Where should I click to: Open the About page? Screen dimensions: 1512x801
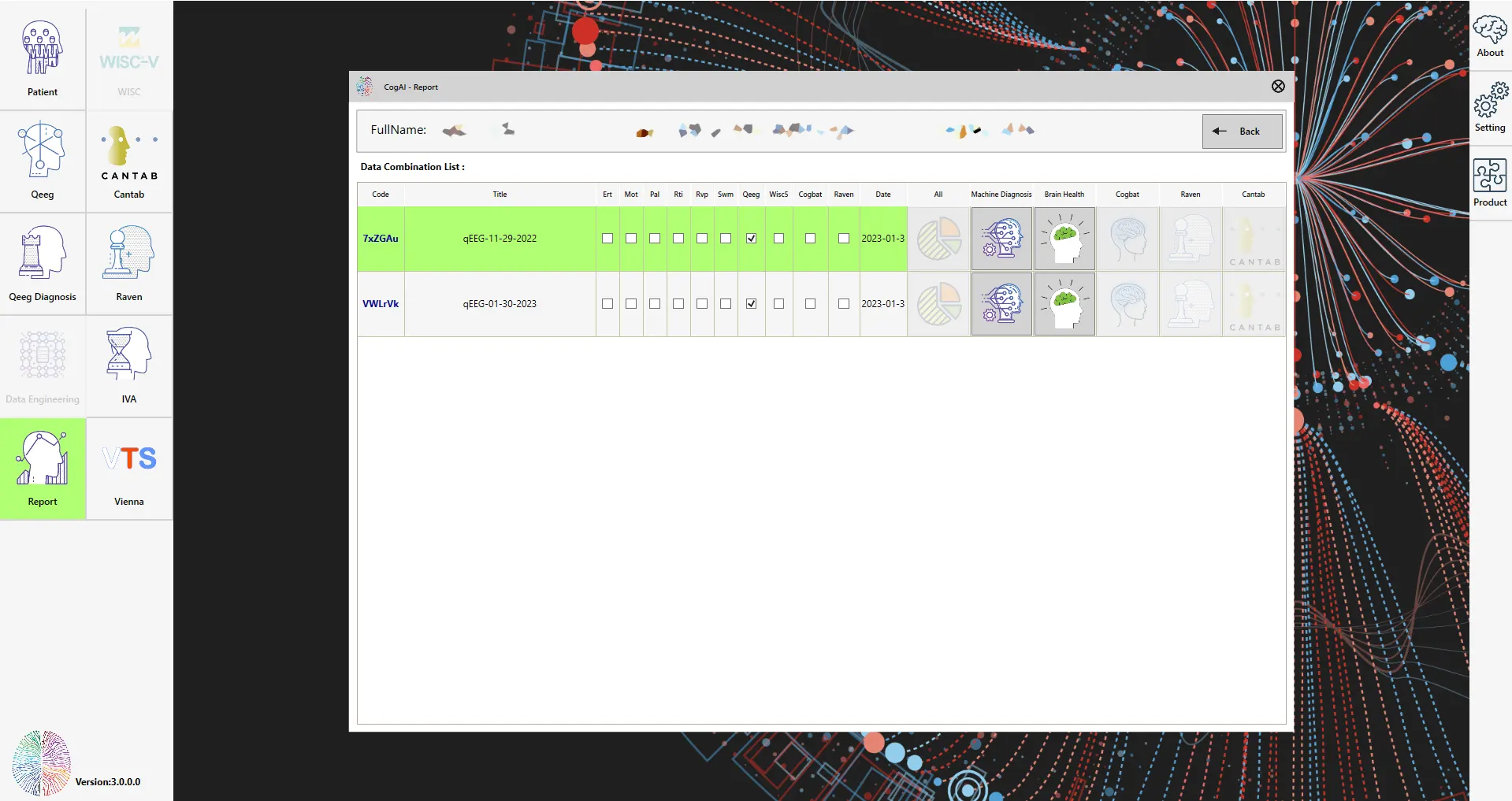tap(1490, 36)
